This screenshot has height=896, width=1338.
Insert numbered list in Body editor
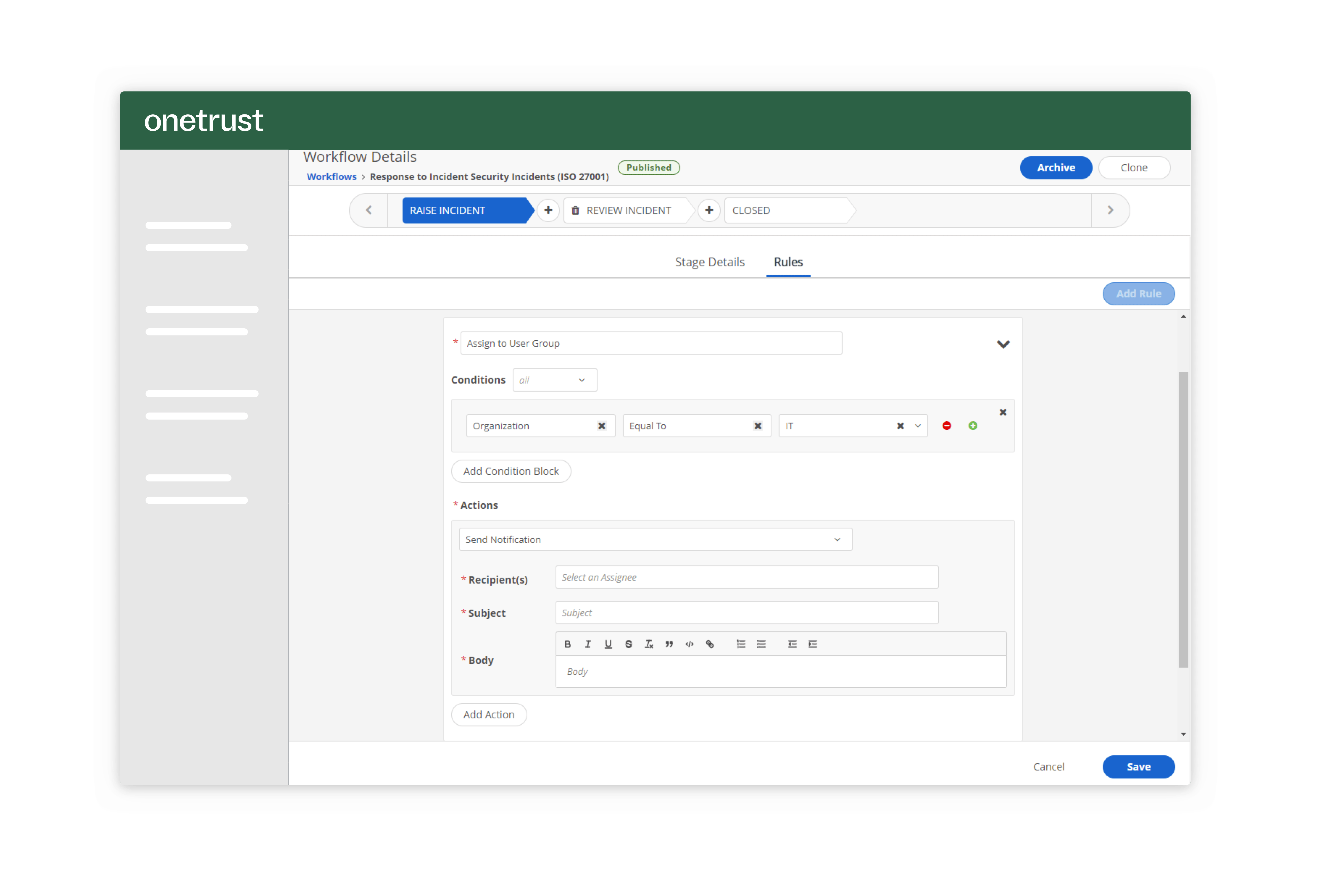pyautogui.click(x=741, y=644)
